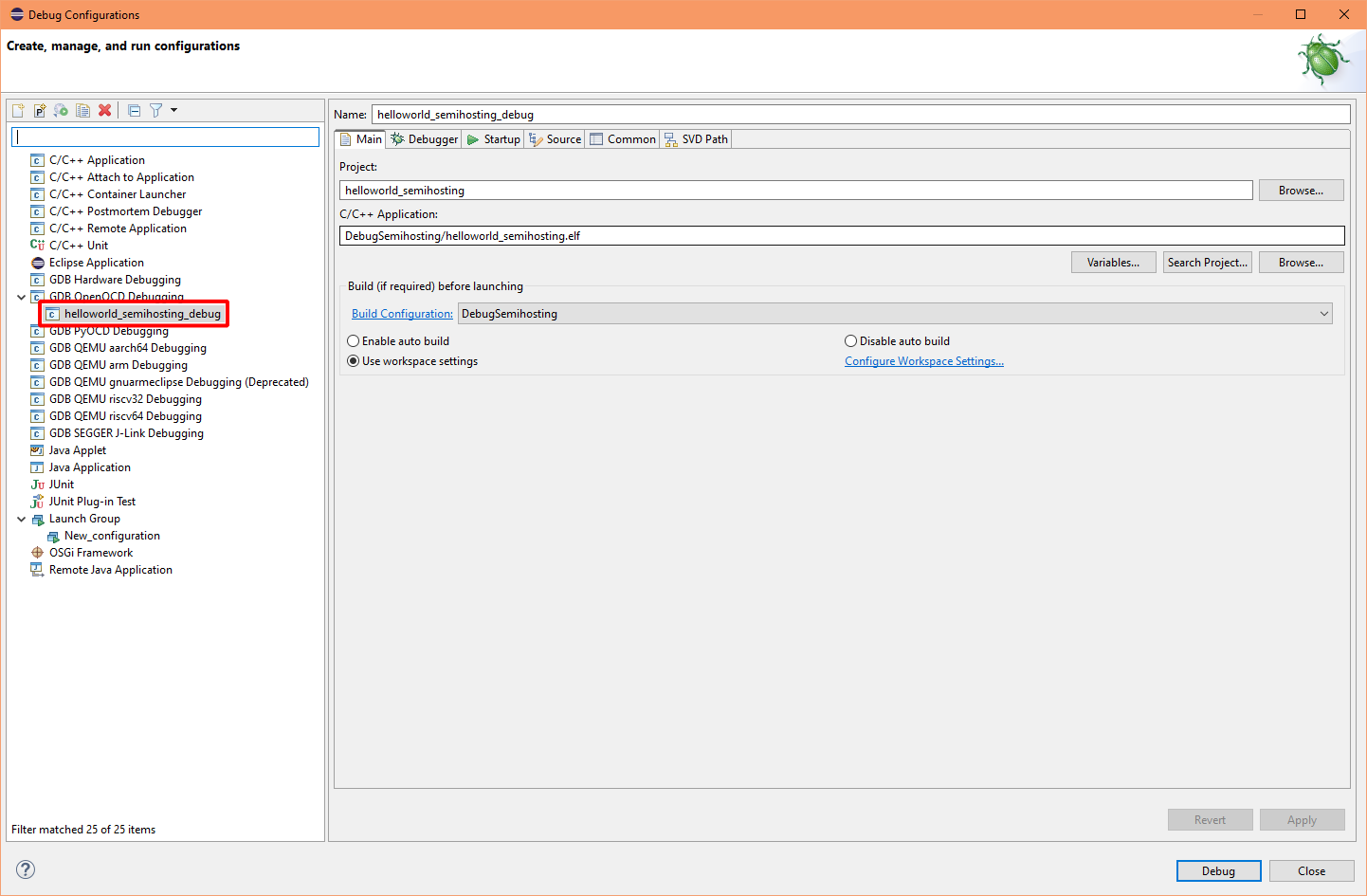The image size is (1367, 896).
Task: Click inside the configuration filter text field
Action: pyautogui.click(x=165, y=137)
